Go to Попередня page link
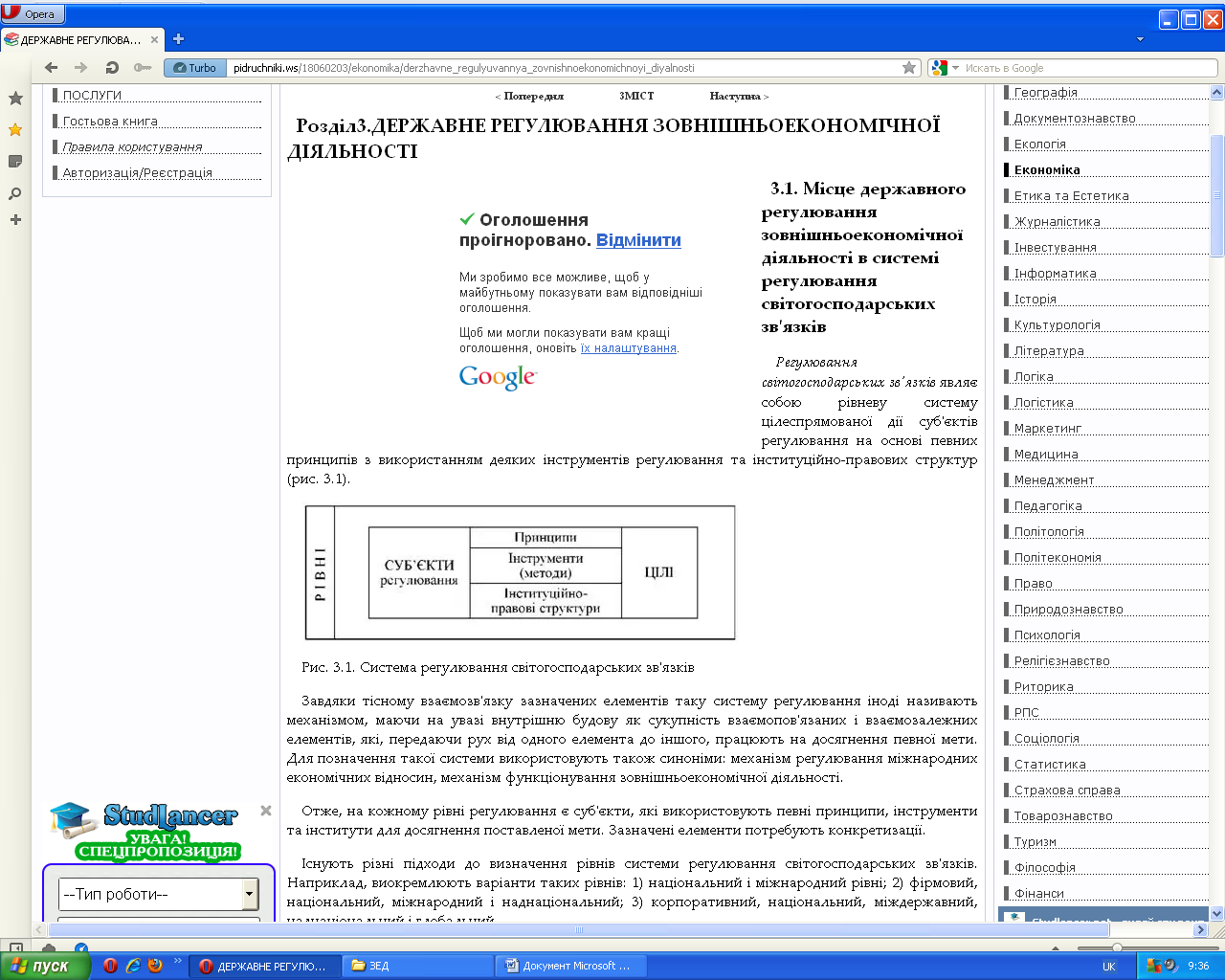 pos(533,96)
